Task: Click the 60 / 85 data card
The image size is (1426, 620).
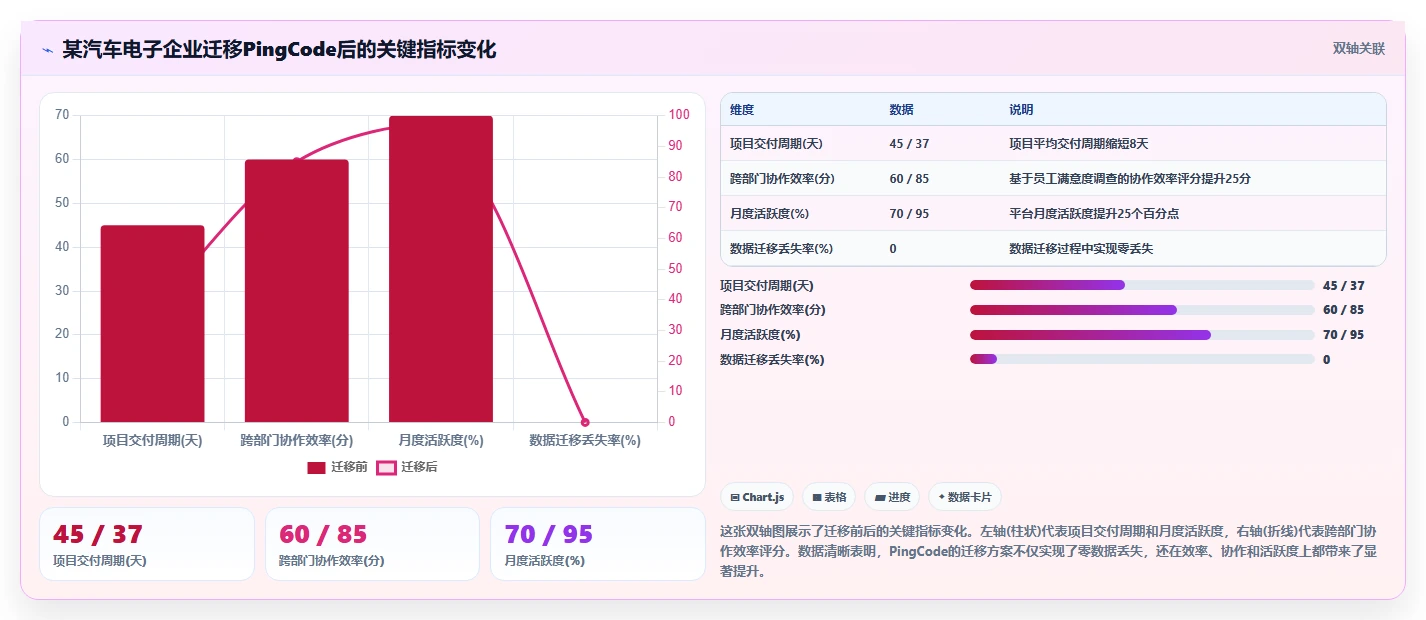Action: tap(372, 544)
